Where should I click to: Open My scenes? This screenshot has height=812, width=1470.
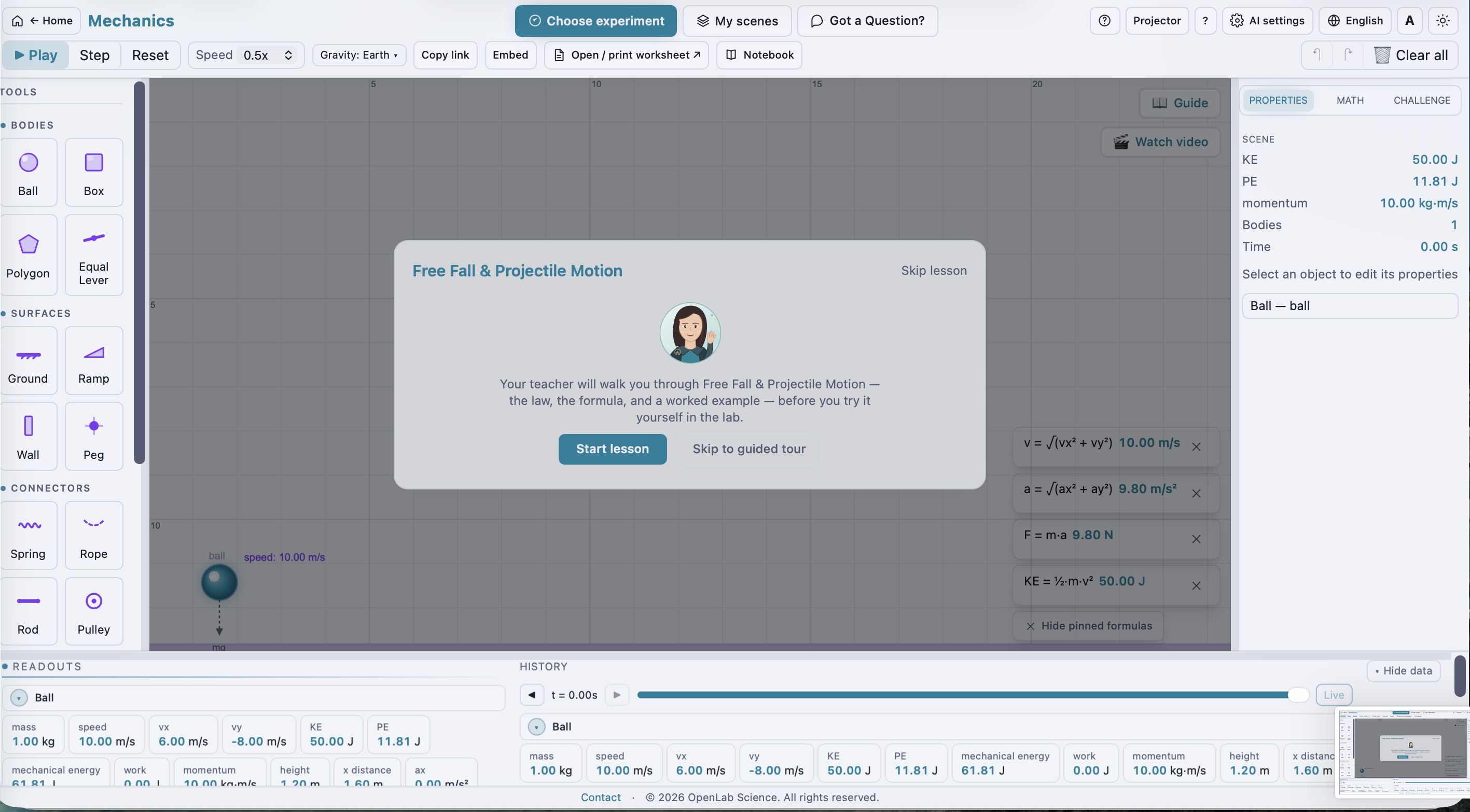pyautogui.click(x=737, y=21)
